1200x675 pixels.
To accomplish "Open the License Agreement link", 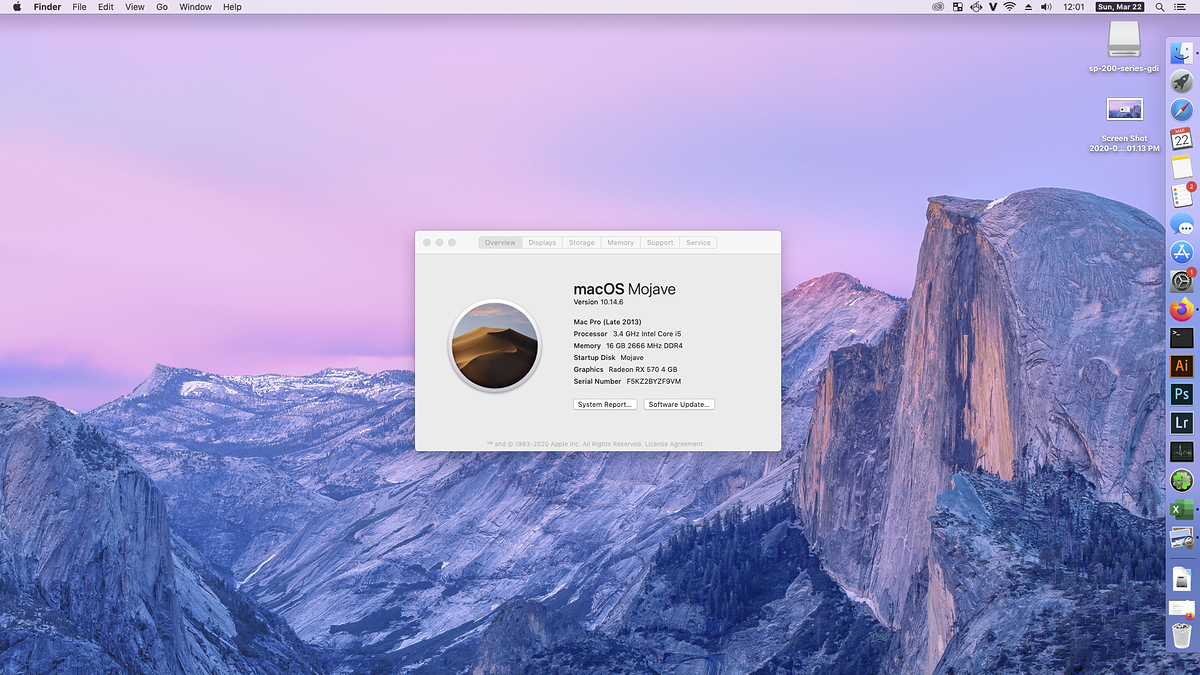I will pos(673,444).
